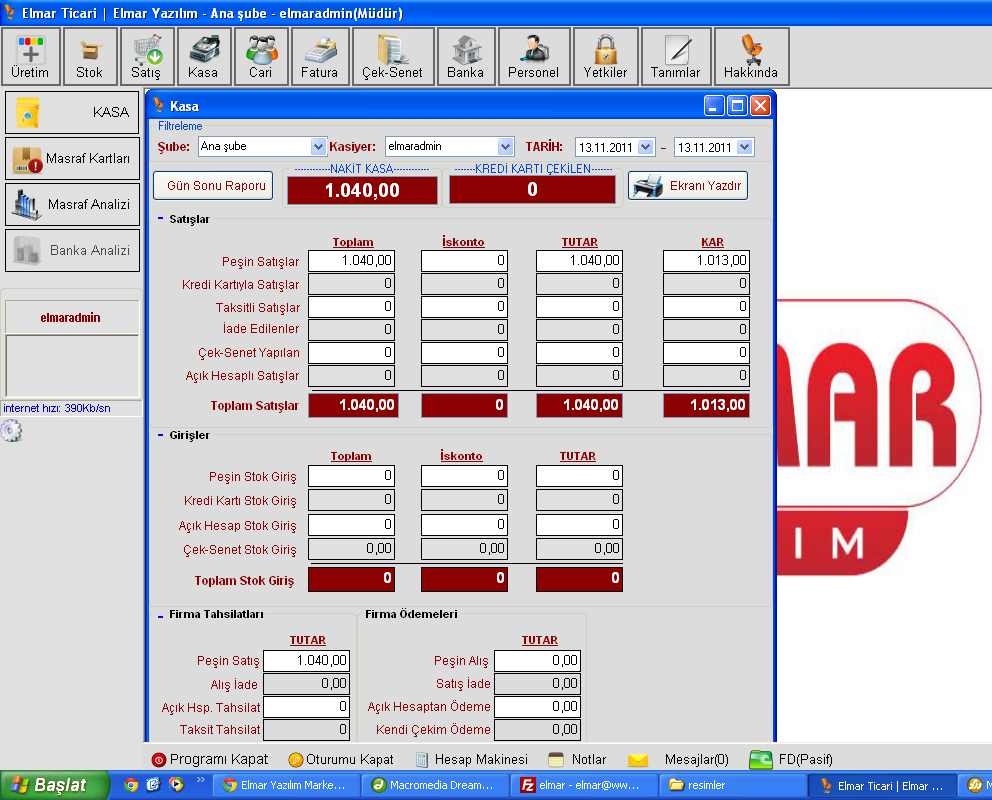Expand the quick launch overflow chevron
This screenshot has height=800, width=992.
201,780
